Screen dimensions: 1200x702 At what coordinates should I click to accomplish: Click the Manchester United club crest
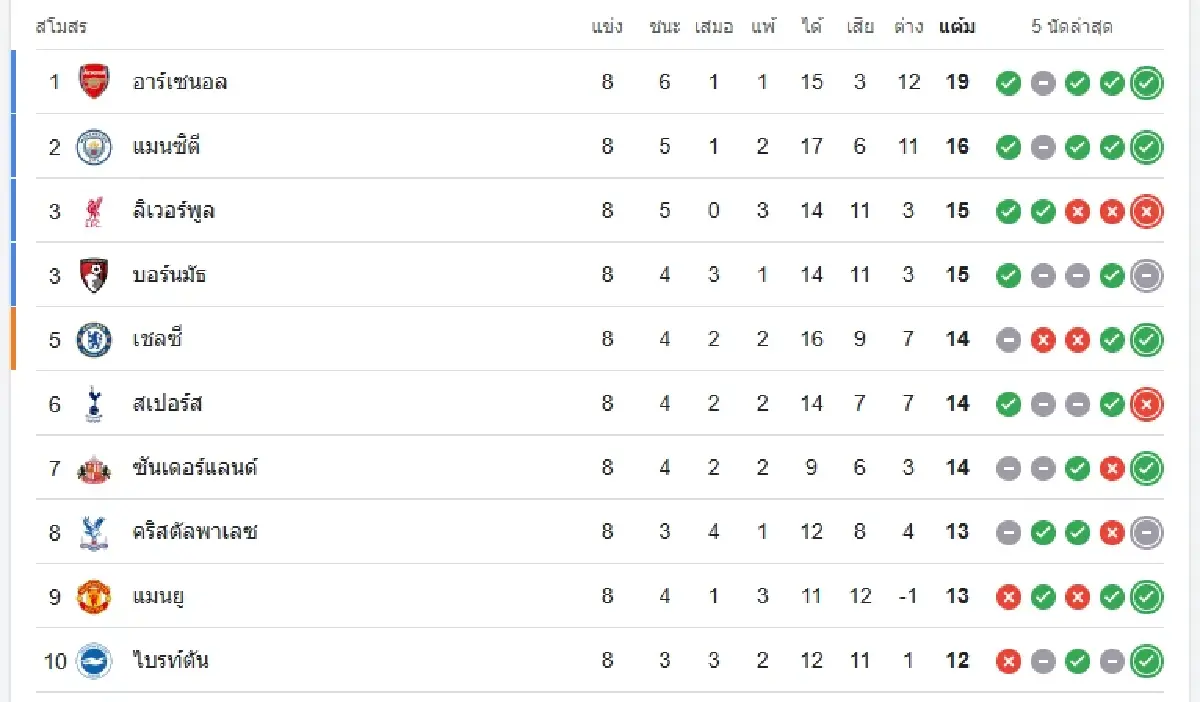[95, 597]
